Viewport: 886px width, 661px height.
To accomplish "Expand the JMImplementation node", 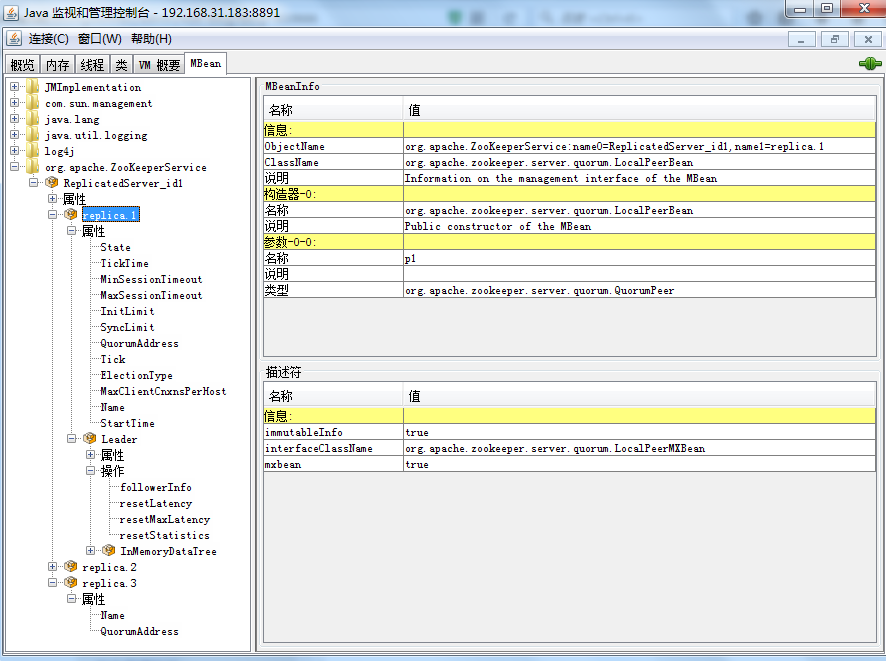I will point(15,87).
